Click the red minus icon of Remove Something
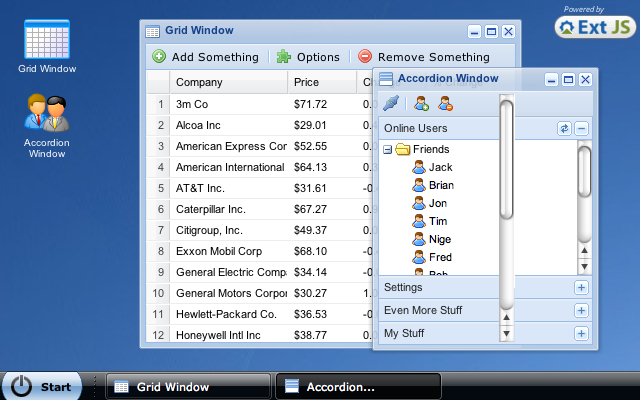 pos(365,56)
